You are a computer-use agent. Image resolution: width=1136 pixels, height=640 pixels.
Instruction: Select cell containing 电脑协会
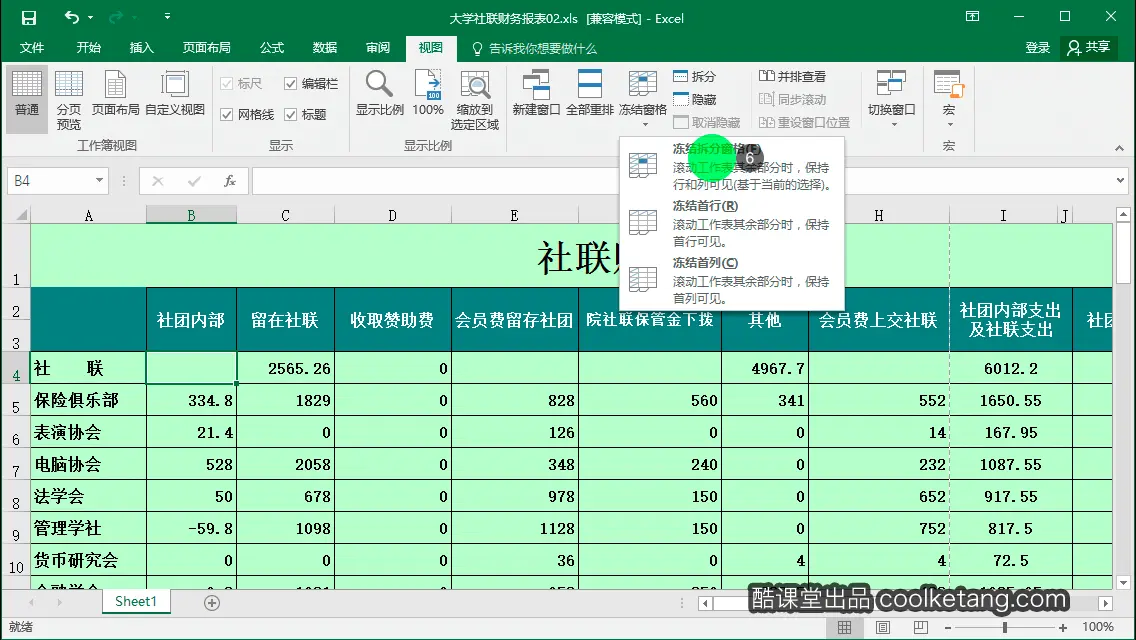(x=88, y=465)
